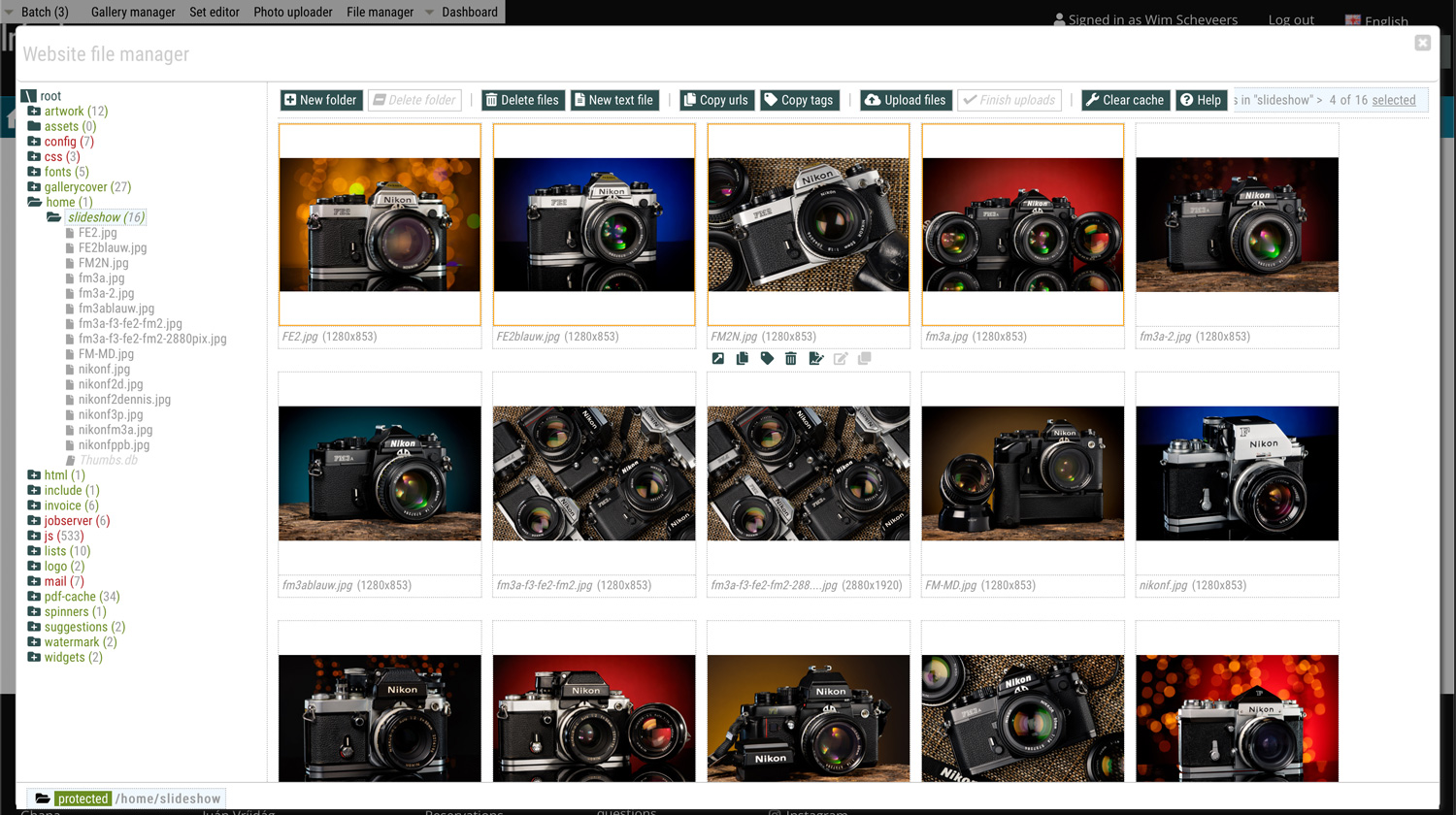Open the watermark (2) folder label

[81, 642]
